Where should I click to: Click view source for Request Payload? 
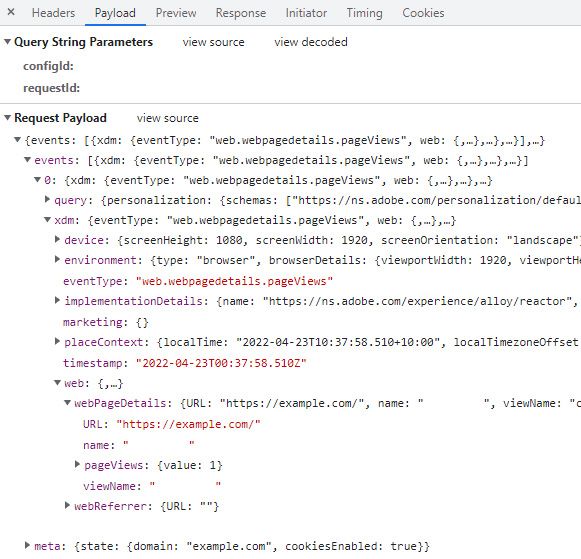pos(167,118)
